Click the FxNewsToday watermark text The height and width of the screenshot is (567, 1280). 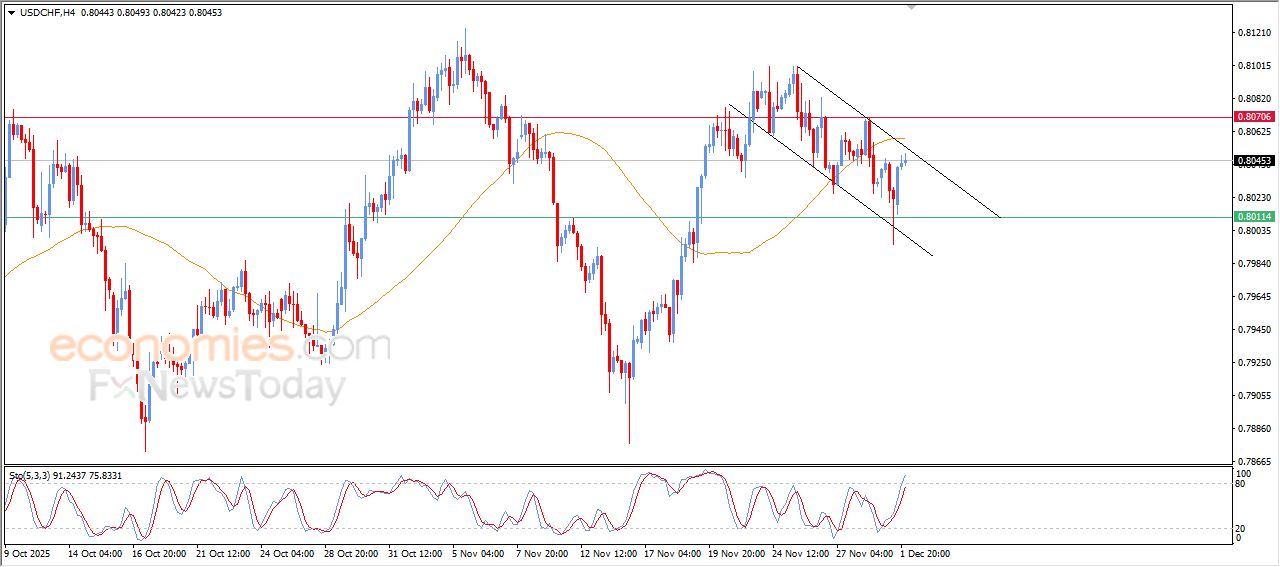218,385
